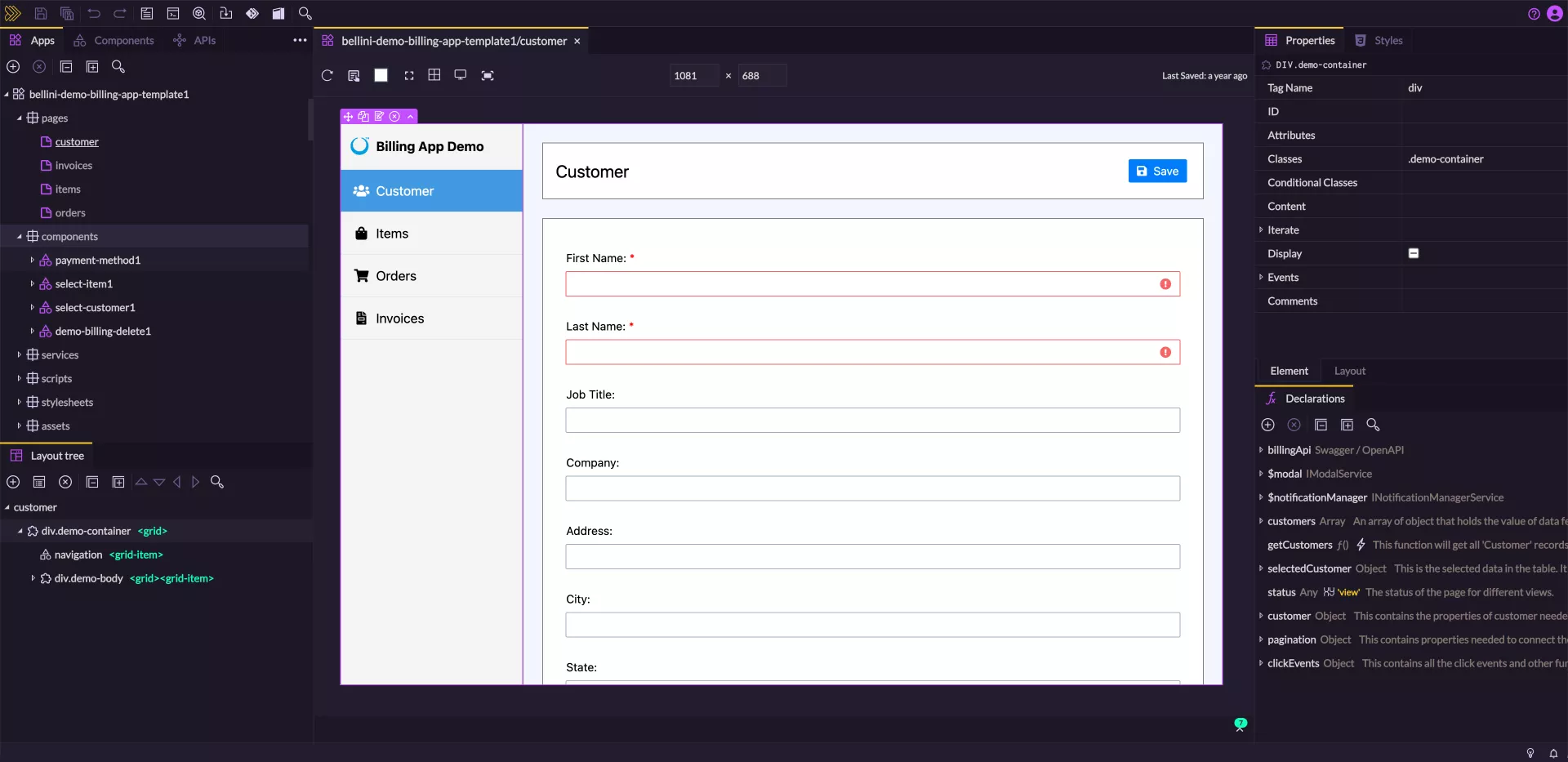
Task: Click the package inspect icon with magnifier
Action: tap(199, 13)
